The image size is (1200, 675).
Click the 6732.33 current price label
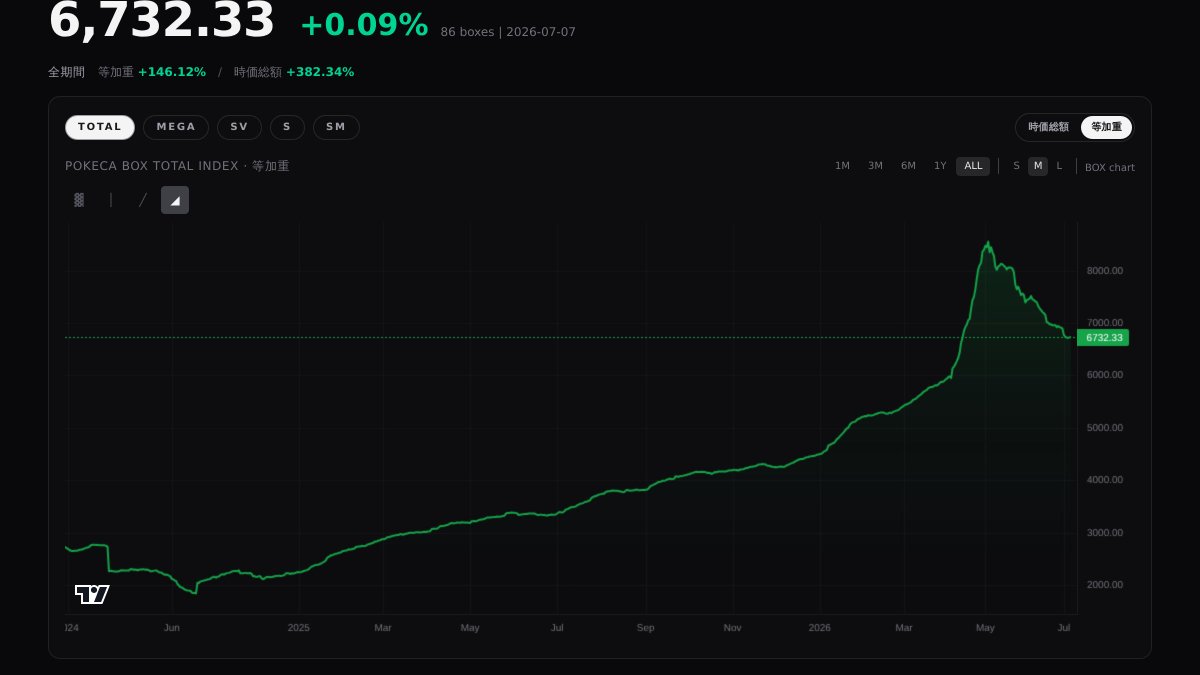tap(1103, 338)
